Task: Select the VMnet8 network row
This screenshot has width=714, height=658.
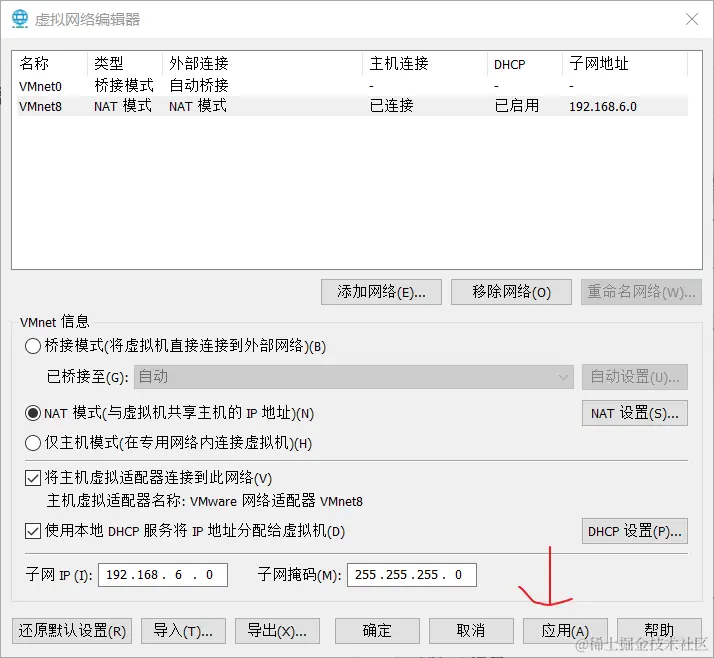Action: [x=352, y=106]
